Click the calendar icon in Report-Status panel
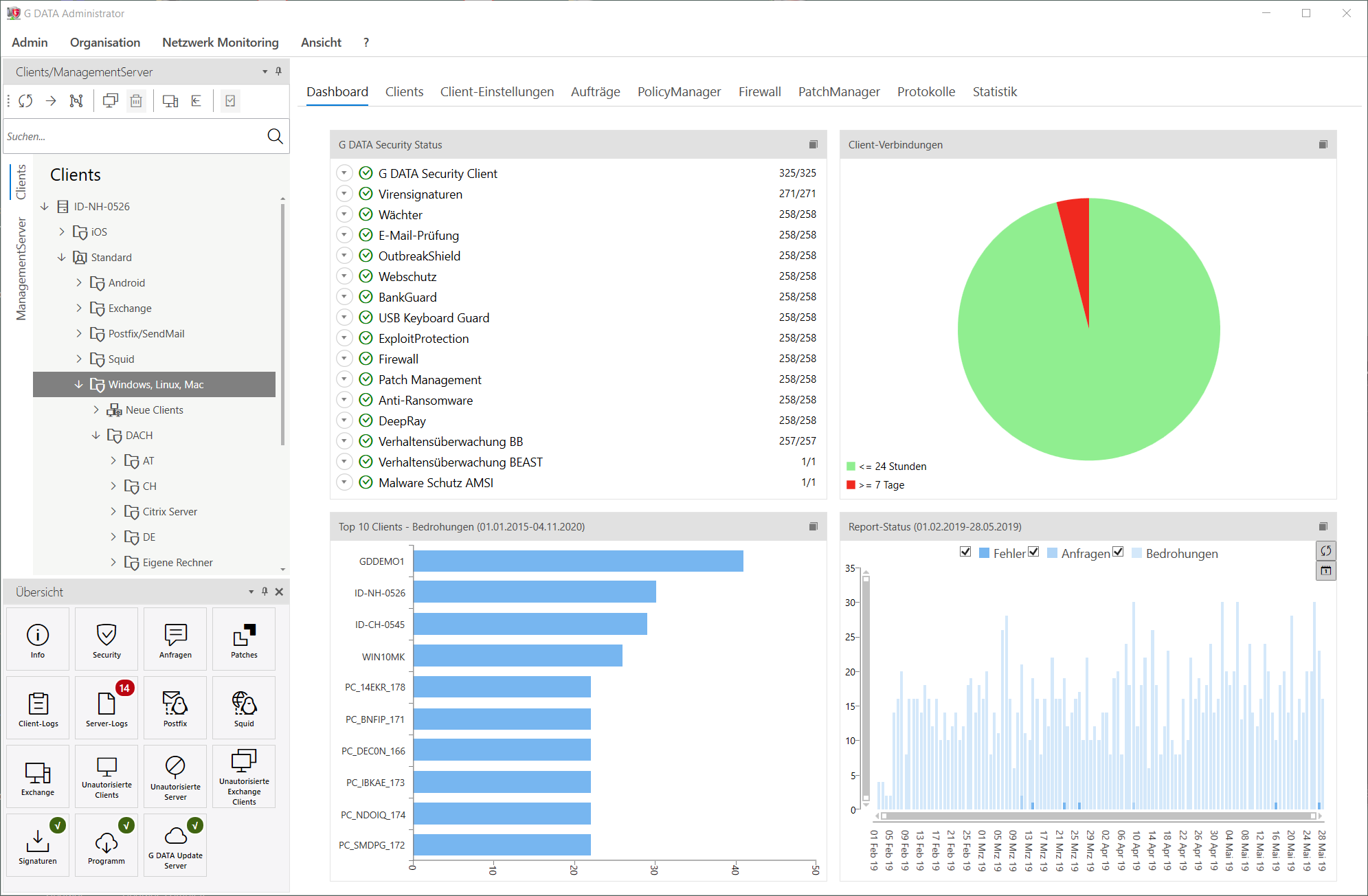This screenshot has height=896, width=1368. coord(1325,570)
